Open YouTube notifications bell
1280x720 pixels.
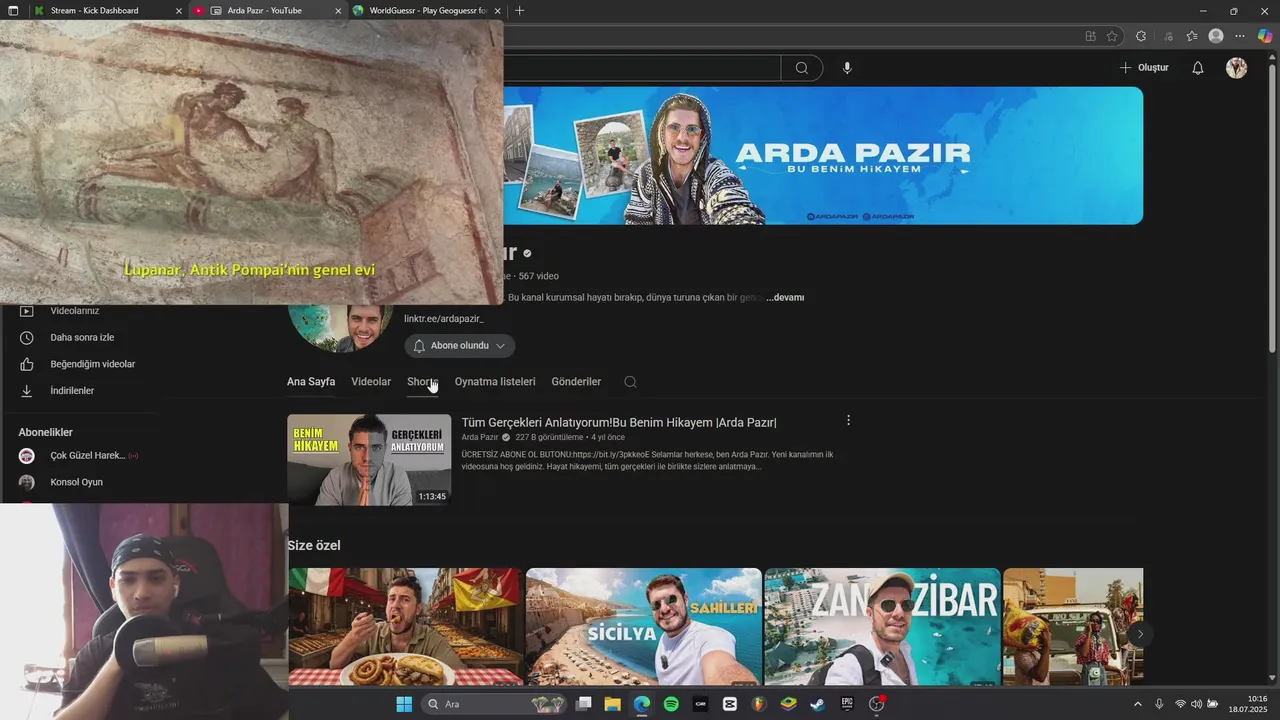[1197, 68]
